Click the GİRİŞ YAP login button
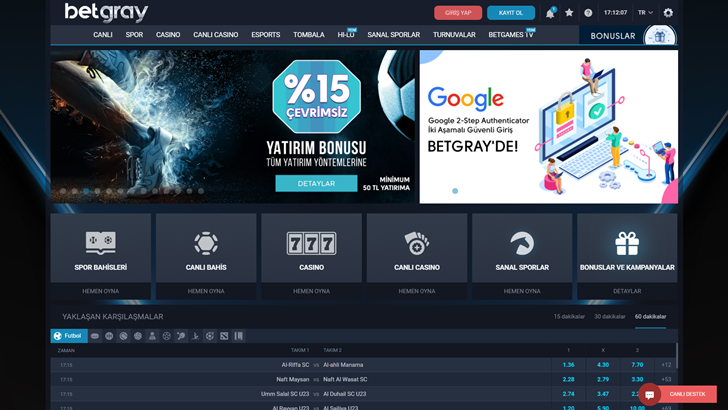Screen dimensions: 728x410 pos(458,13)
